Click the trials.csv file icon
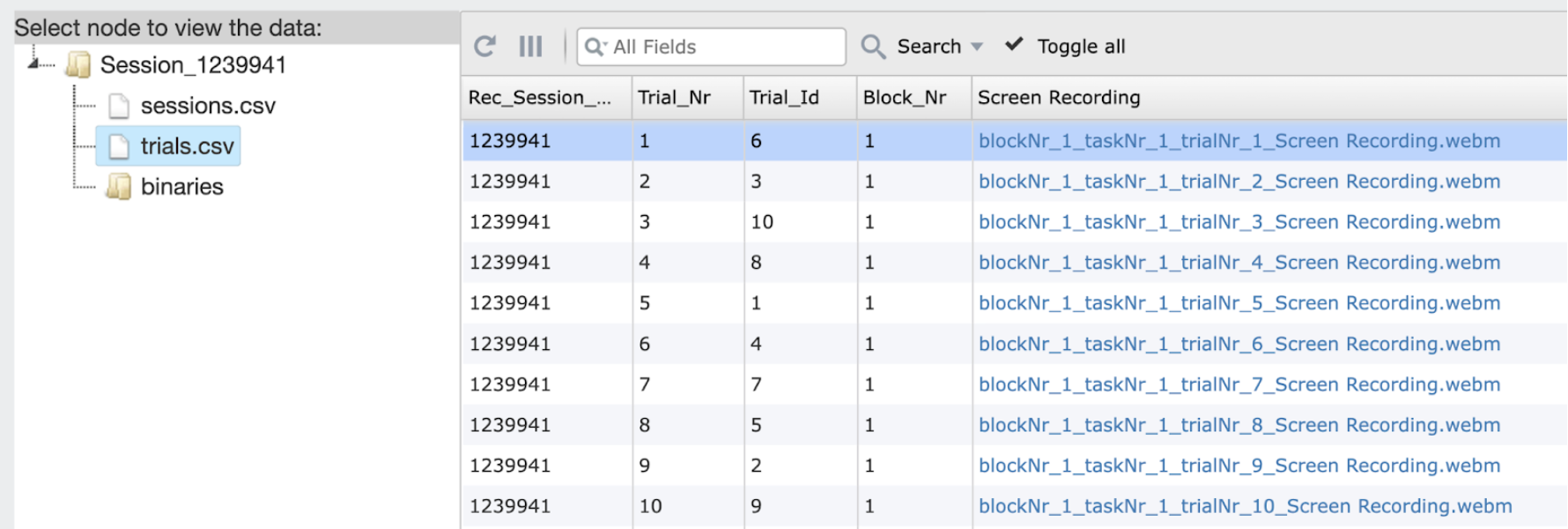Viewport: 1568px width, 529px height. 119,147
